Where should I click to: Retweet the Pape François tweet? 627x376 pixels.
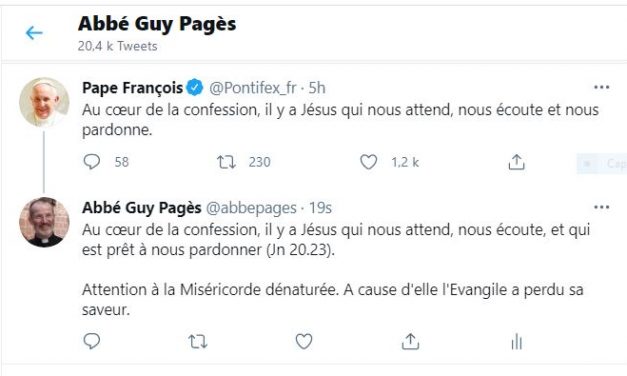click(226, 162)
